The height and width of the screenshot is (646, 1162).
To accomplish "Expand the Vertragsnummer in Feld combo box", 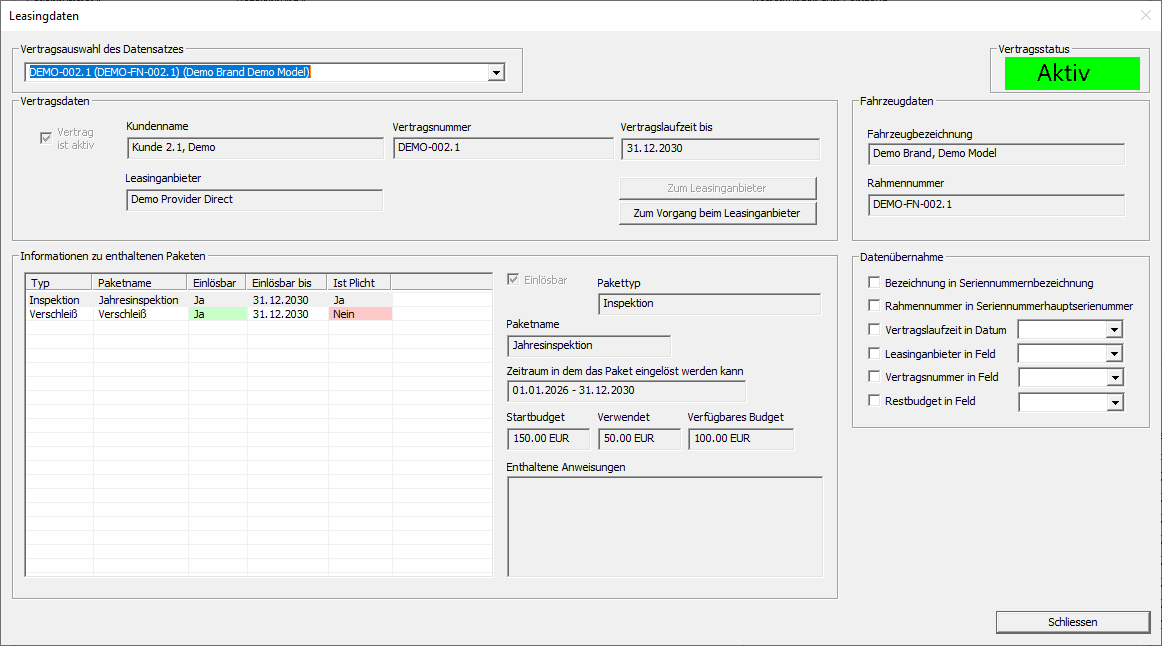I will pyautogui.click(x=1115, y=378).
